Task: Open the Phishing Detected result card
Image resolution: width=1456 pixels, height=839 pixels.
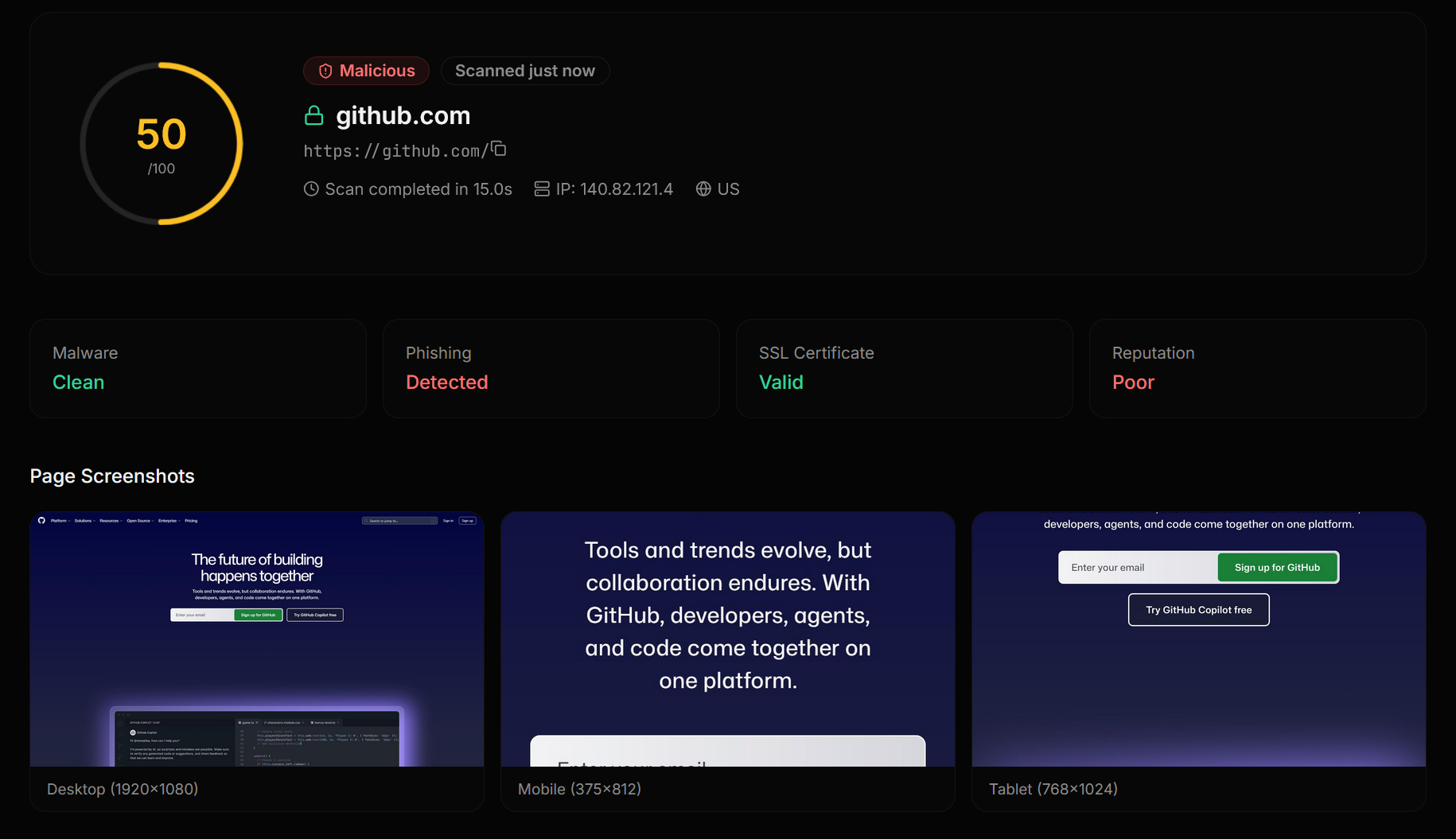Action: 551,368
